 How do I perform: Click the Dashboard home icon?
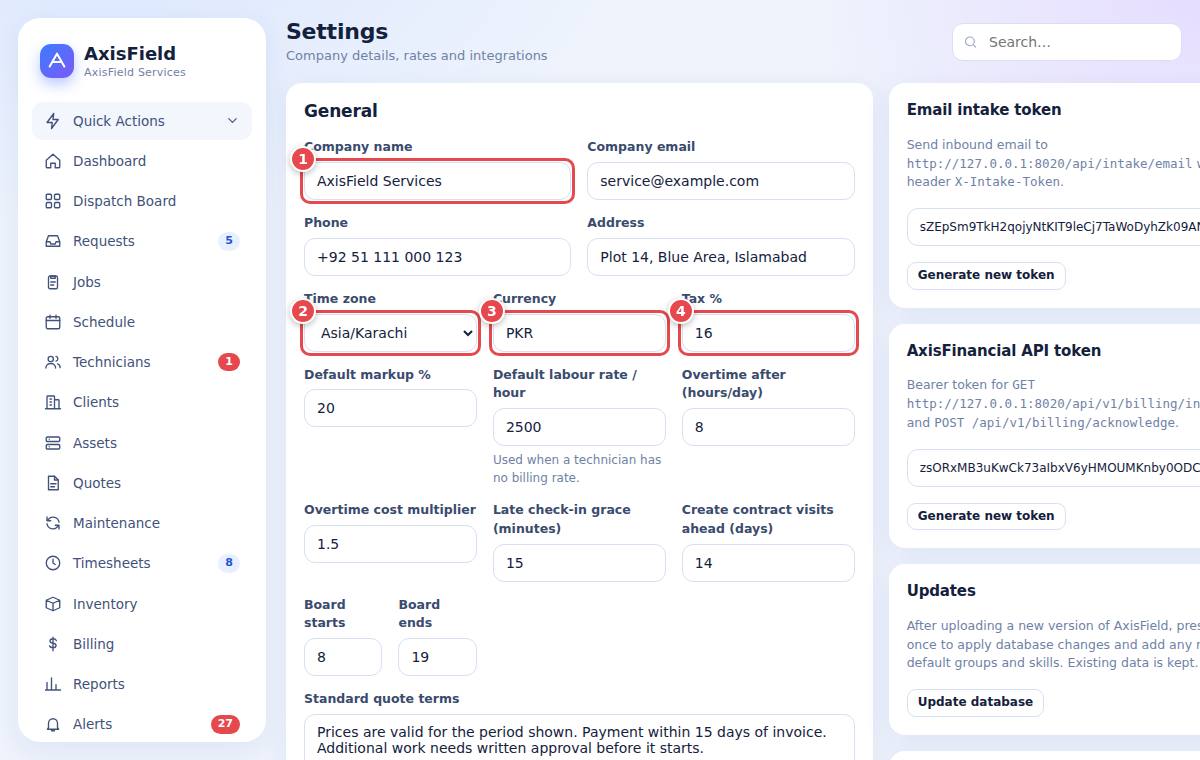point(53,161)
